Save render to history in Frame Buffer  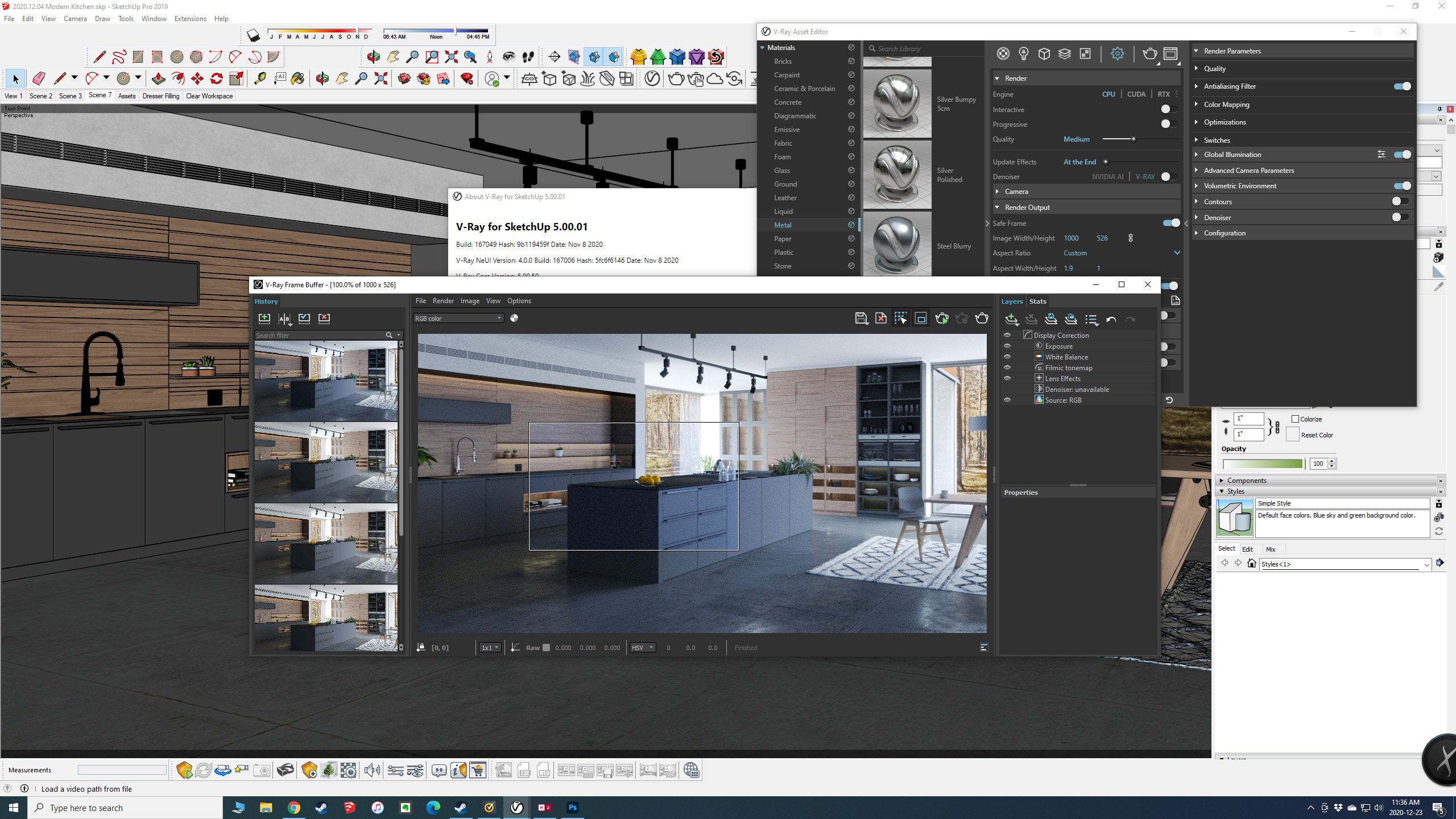pyautogui.click(x=264, y=318)
